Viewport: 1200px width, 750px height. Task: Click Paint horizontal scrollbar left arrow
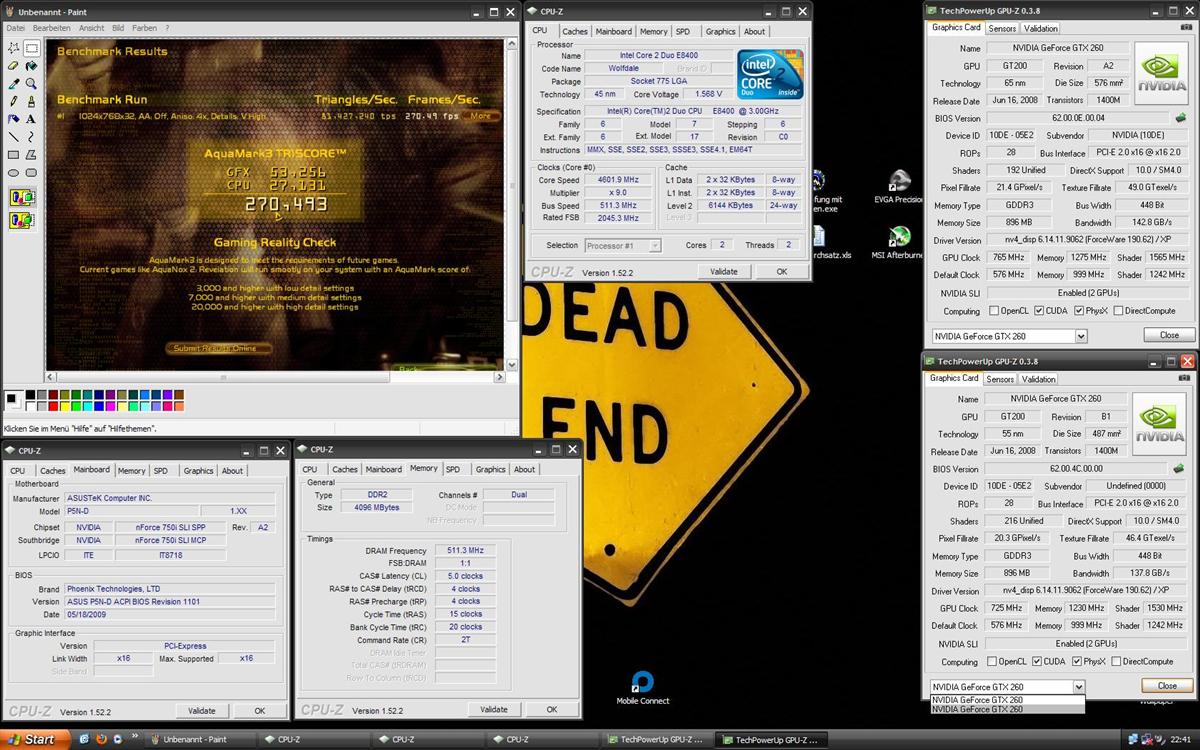coord(53,376)
